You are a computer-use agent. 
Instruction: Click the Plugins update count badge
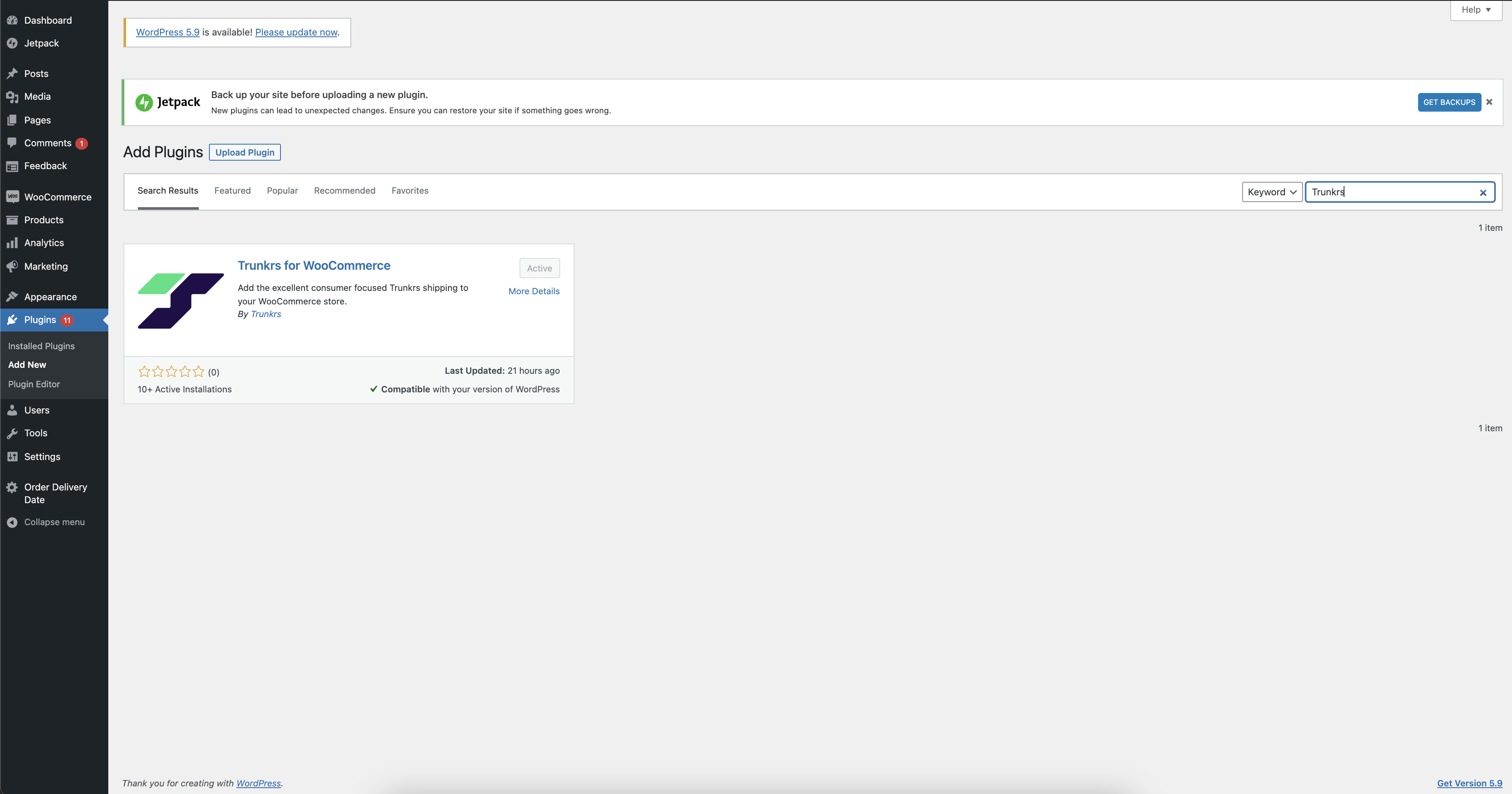point(67,320)
